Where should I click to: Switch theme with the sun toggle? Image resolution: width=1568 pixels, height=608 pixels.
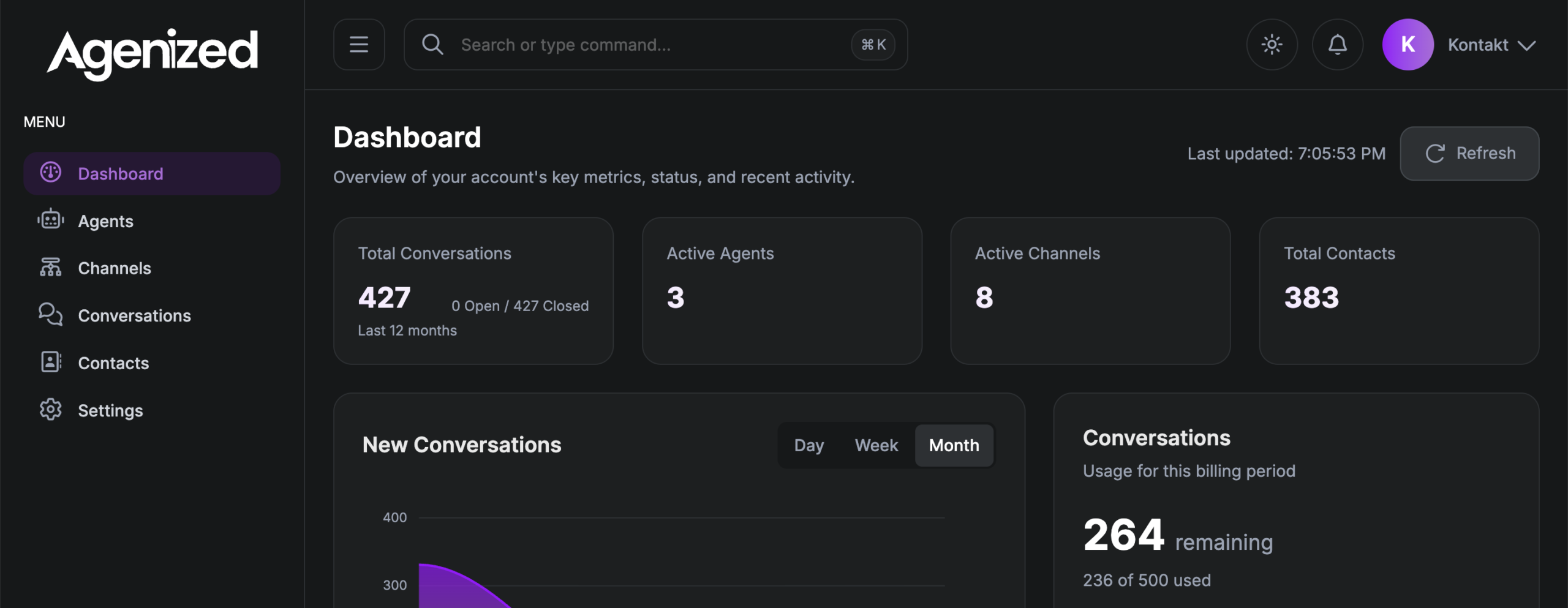pos(1272,45)
